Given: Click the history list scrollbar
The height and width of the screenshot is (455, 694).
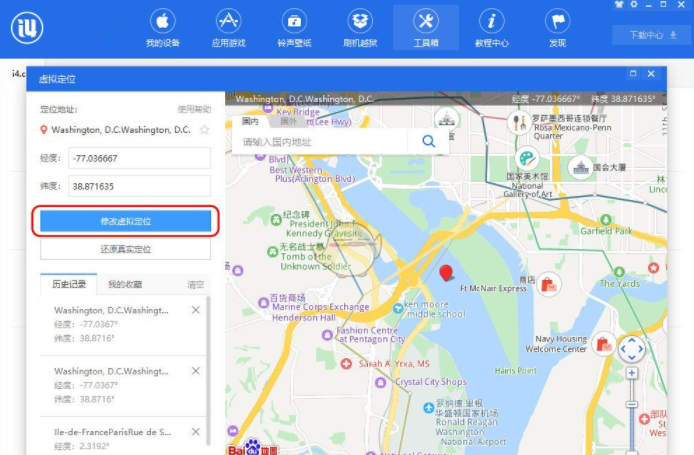Looking at the screenshot, I should (x=208, y=371).
